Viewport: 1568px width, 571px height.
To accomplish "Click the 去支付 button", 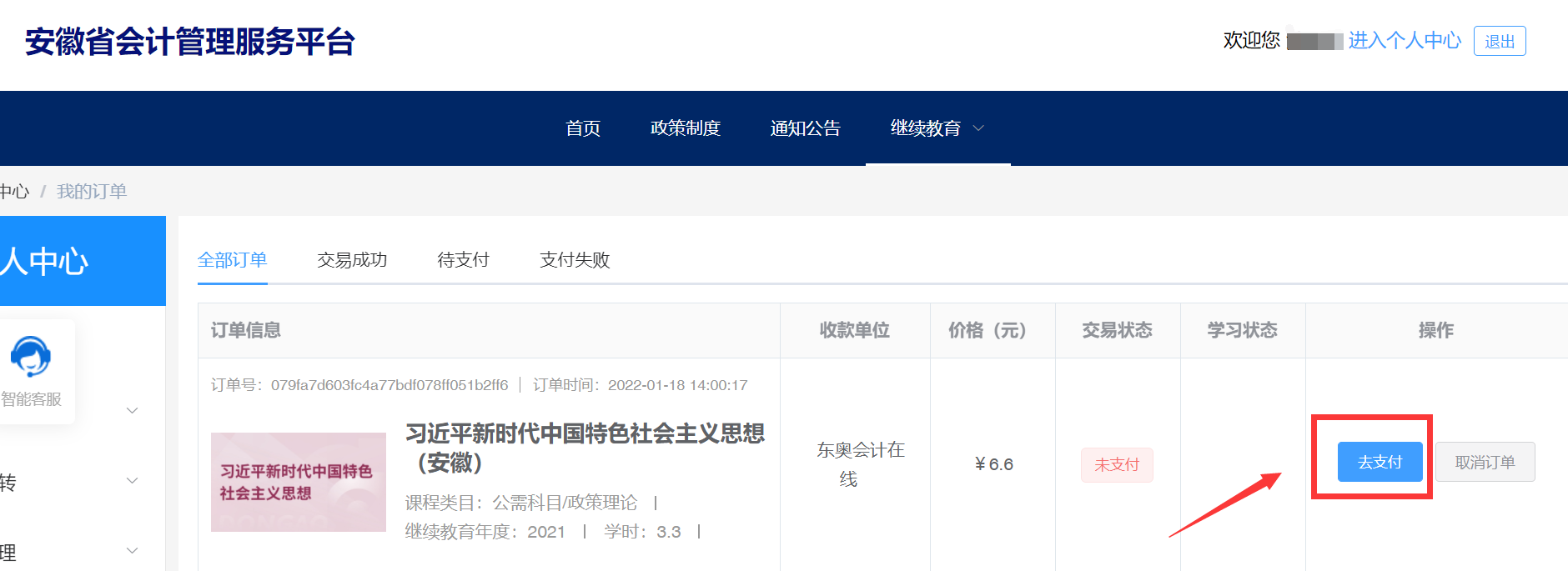I will click(x=1380, y=462).
